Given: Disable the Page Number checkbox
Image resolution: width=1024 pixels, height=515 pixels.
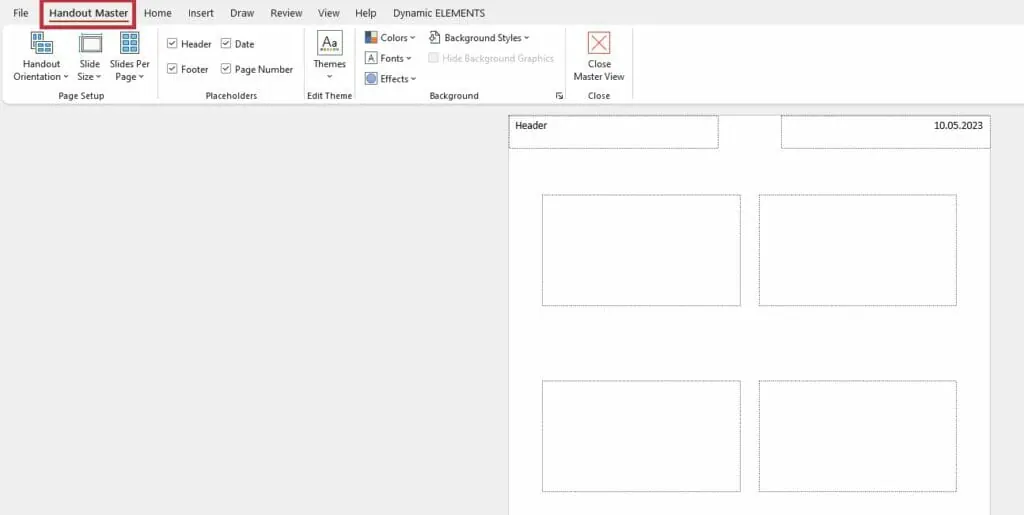Looking at the screenshot, I should (226, 69).
